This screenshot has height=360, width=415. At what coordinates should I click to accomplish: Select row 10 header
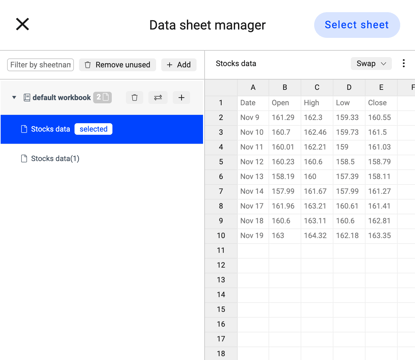221,235
